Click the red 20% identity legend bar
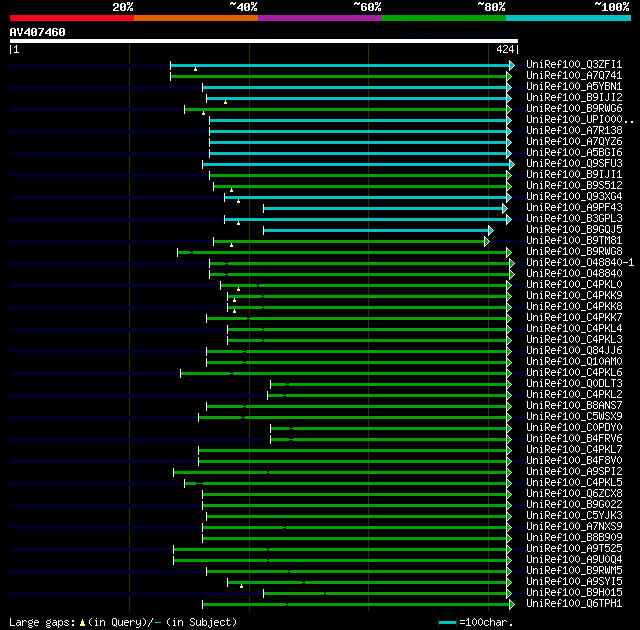Viewport: 640px width, 630px height. 72,18
